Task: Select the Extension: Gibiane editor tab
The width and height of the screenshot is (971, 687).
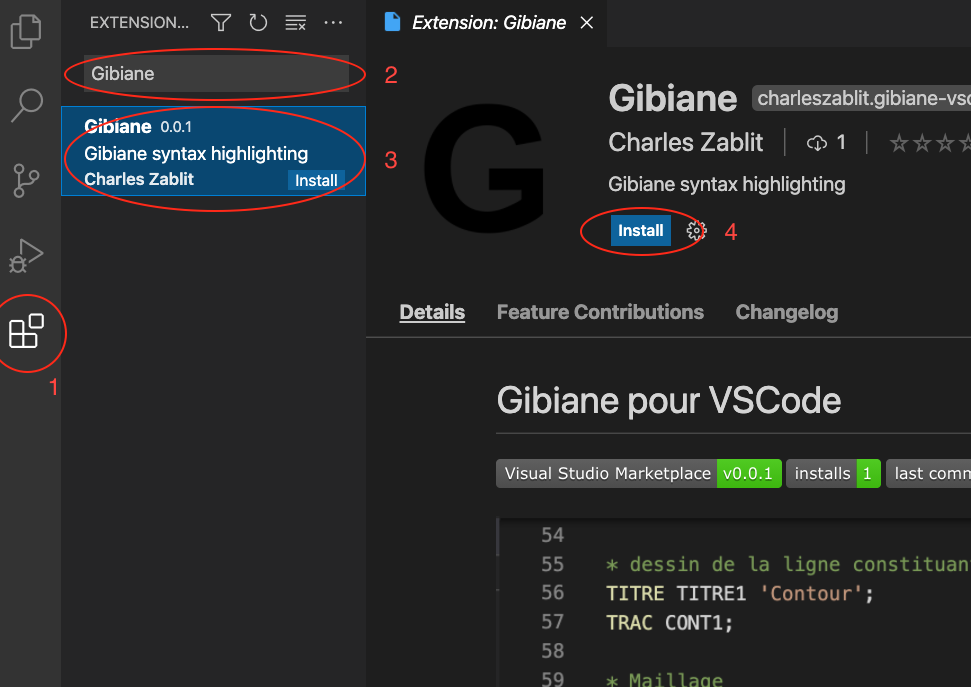Action: click(x=486, y=23)
